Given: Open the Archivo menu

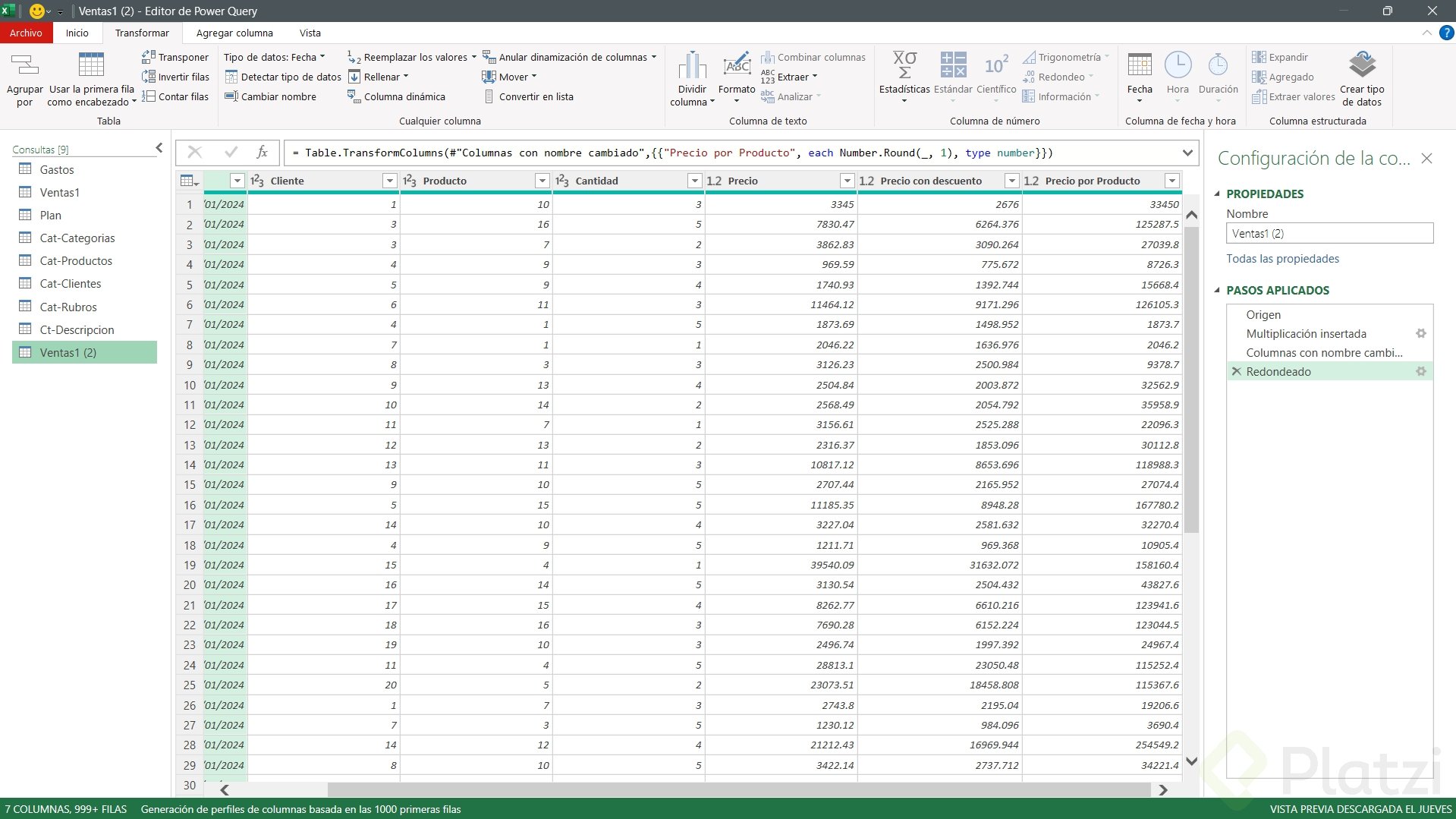Looking at the screenshot, I should pos(26,33).
